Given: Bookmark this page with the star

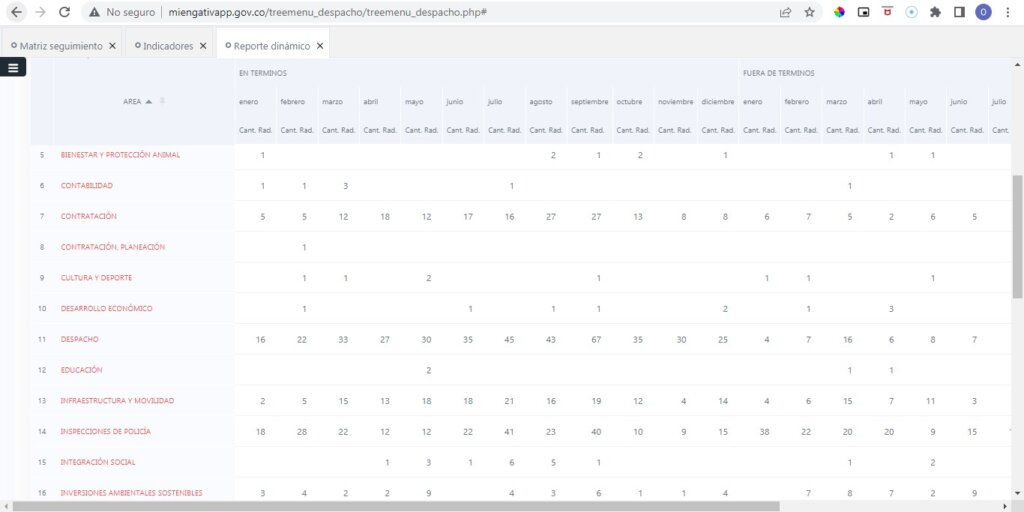Looking at the screenshot, I should [810, 12].
